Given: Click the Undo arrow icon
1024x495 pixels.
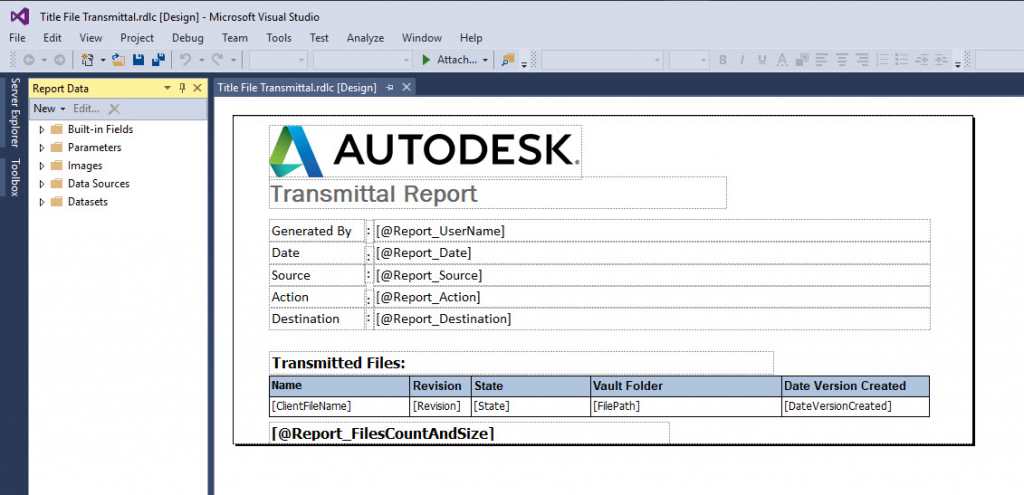Looking at the screenshot, I should point(185,60).
